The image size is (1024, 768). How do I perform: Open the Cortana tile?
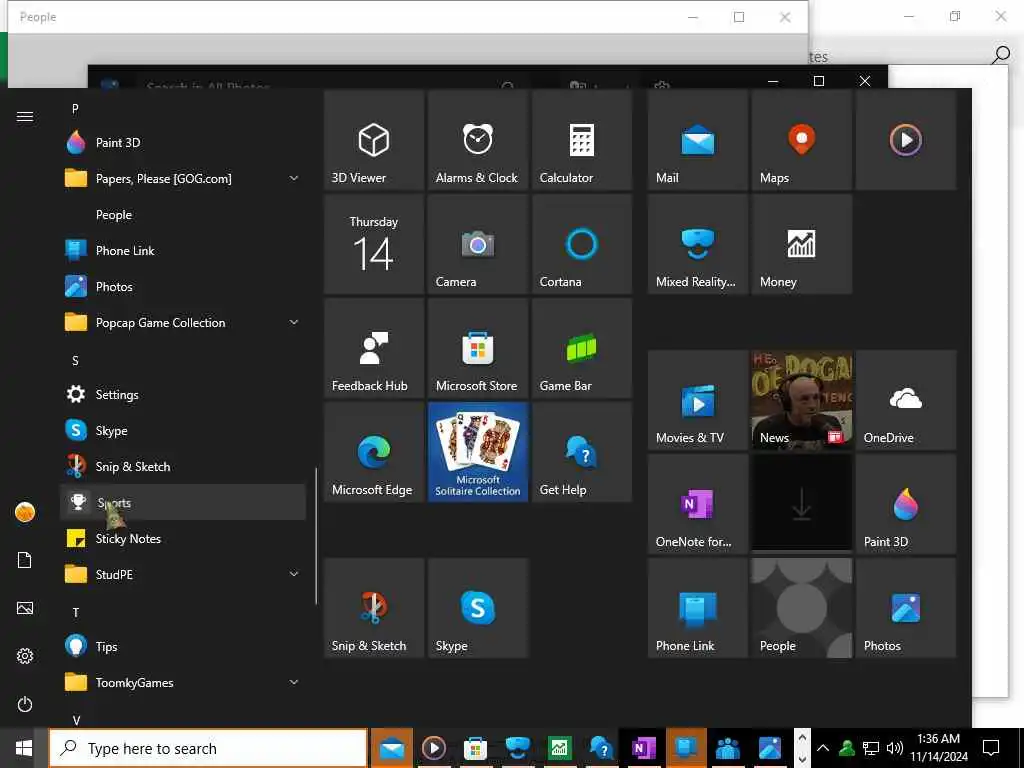[581, 244]
